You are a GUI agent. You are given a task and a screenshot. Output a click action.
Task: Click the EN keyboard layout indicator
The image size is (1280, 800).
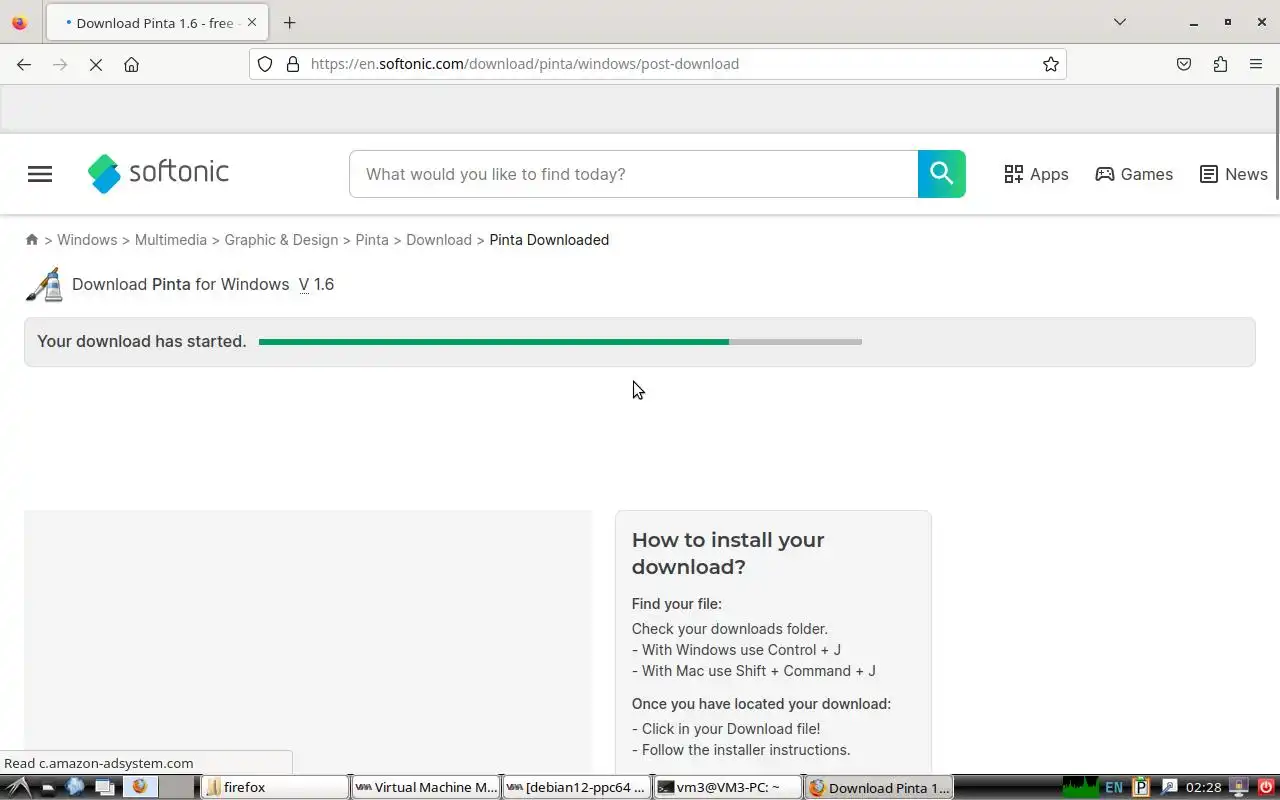1114,788
